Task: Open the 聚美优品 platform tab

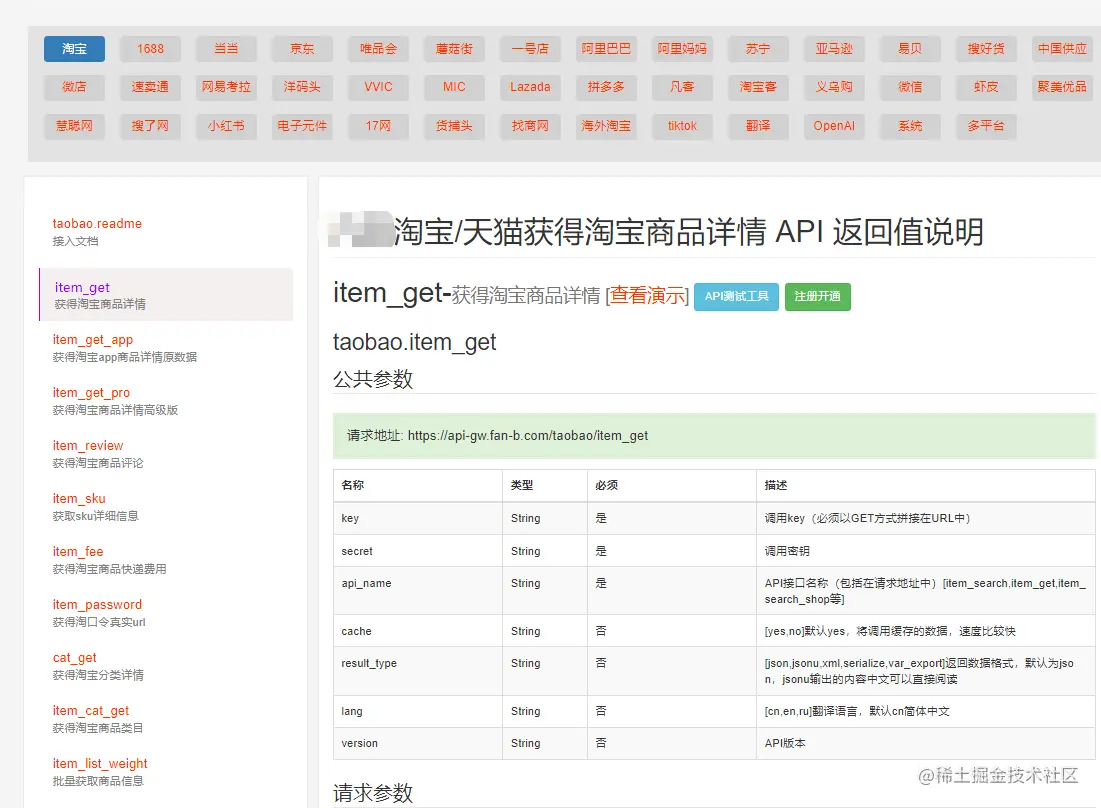Action: [x=1062, y=87]
